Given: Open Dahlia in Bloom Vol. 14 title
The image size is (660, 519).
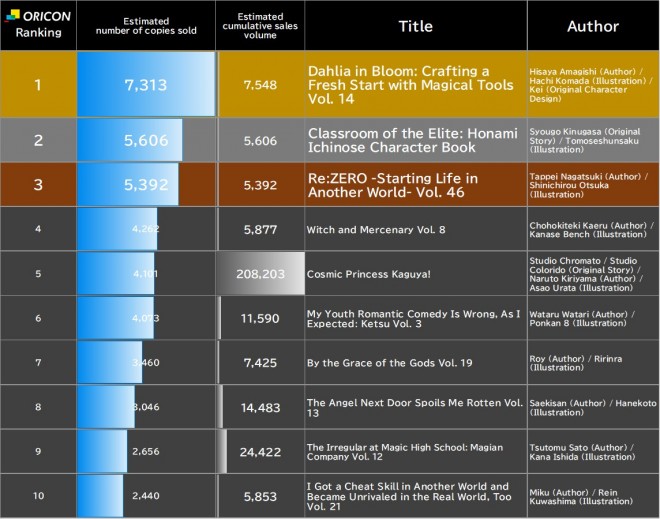Looking at the screenshot, I should click(x=410, y=85).
